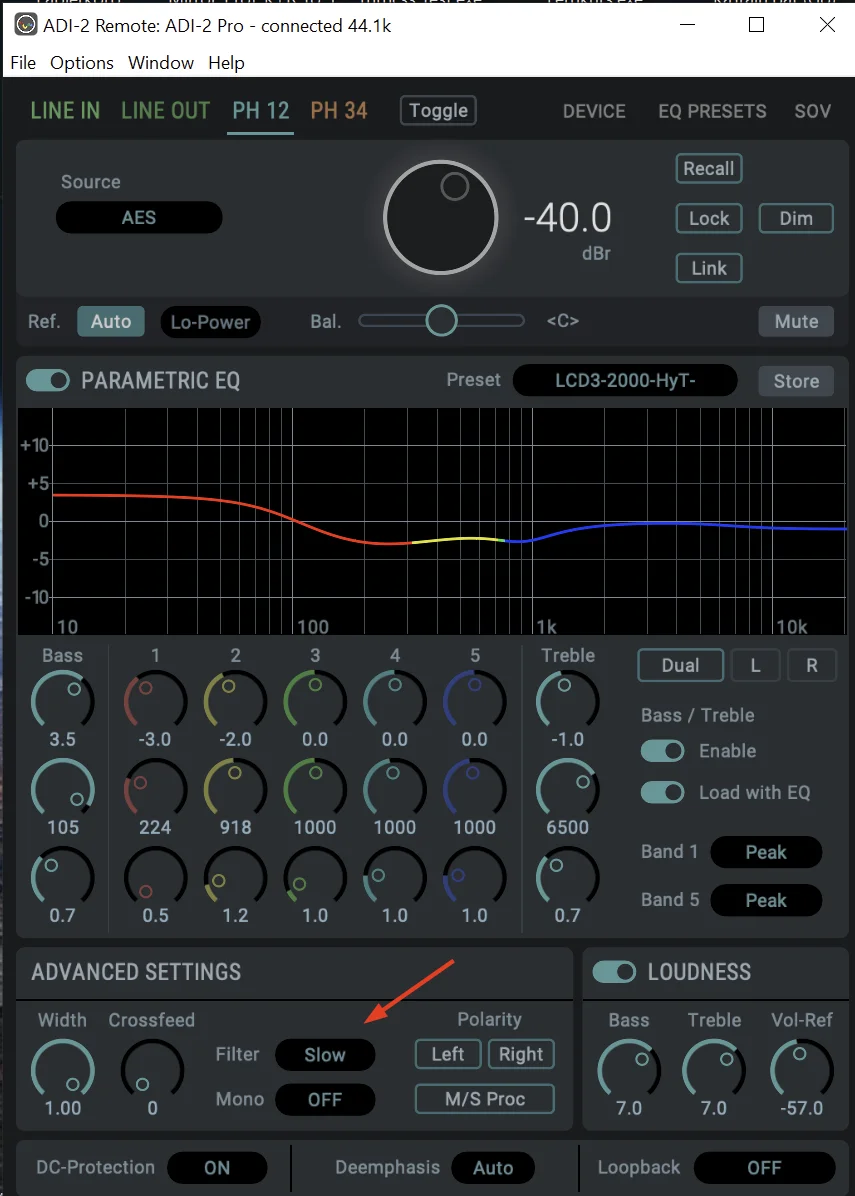
Task: Open the Mono dropdown showing OFF
Action: [x=325, y=1099]
